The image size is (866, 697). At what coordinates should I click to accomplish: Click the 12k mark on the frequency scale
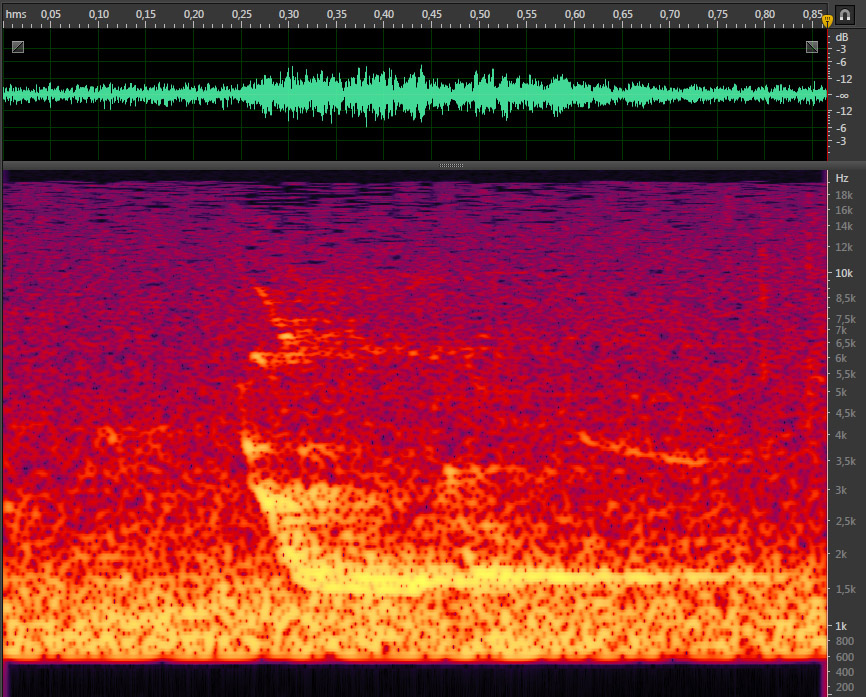[844, 247]
